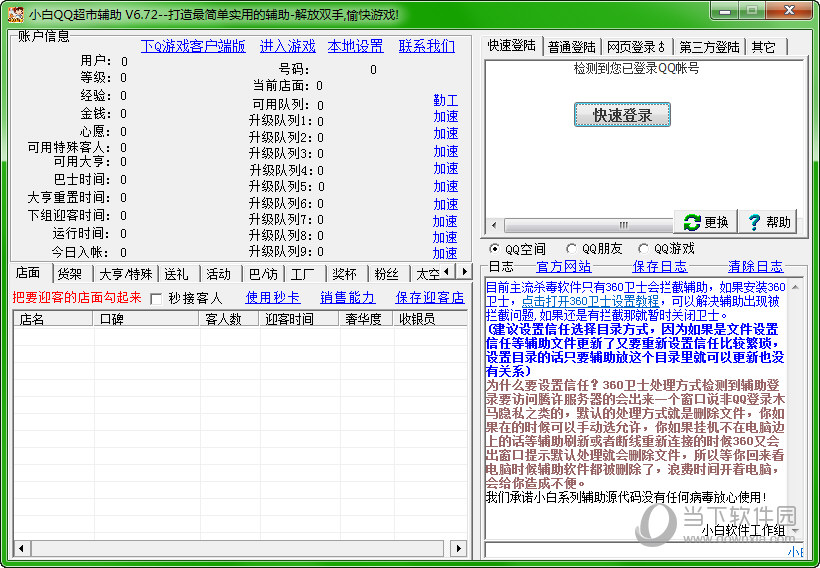This screenshot has height=568, width=820.
Task: Select the 店面 tab
Action: pyautogui.click(x=29, y=272)
